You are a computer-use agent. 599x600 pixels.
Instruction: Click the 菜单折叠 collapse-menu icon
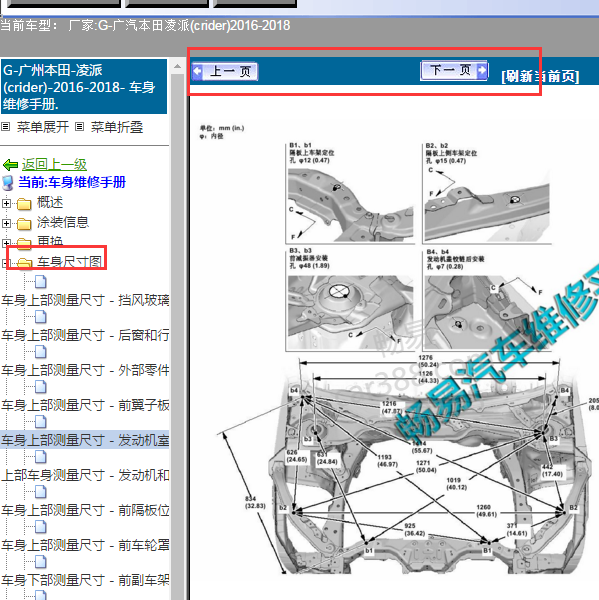[79, 127]
